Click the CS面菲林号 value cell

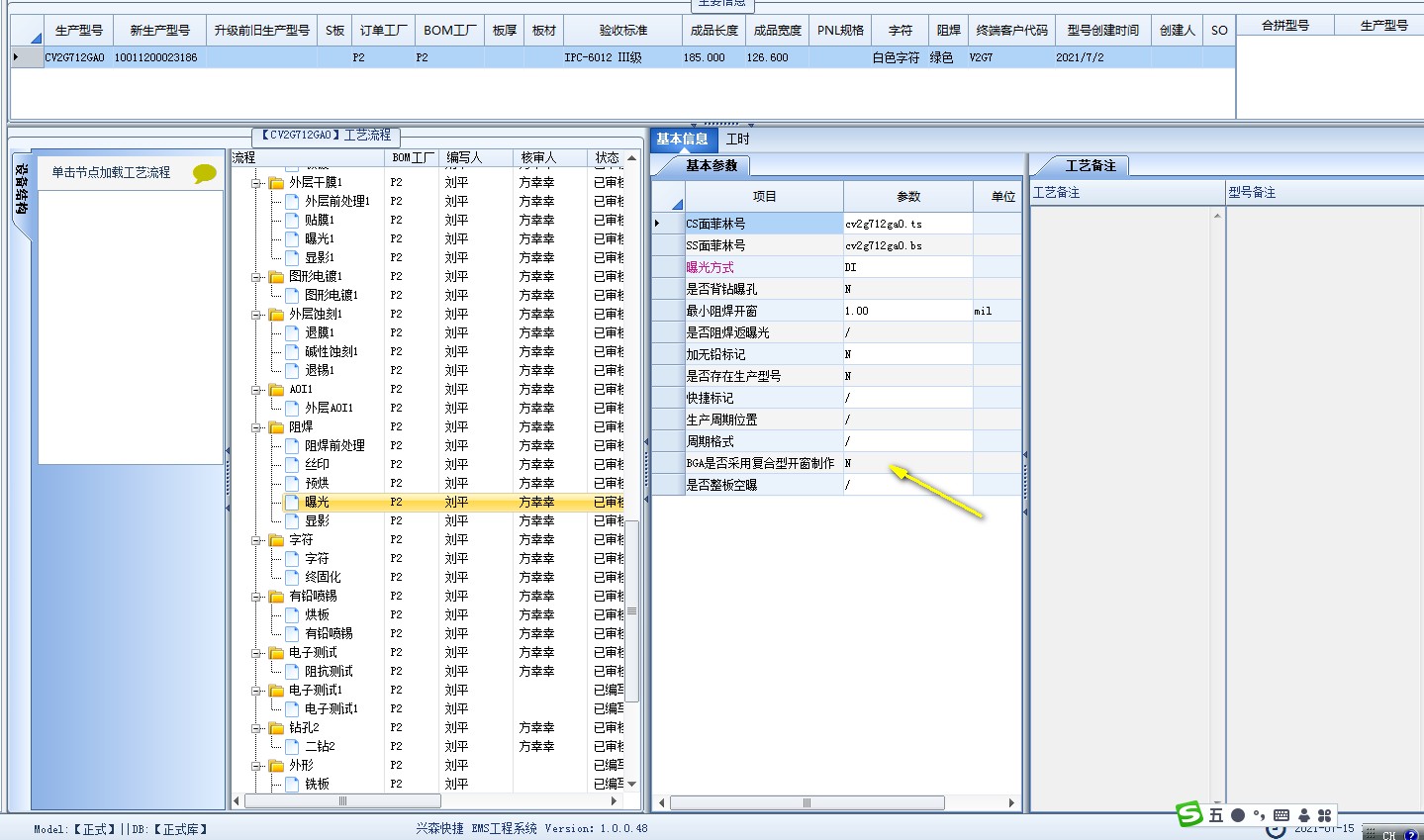(x=907, y=224)
